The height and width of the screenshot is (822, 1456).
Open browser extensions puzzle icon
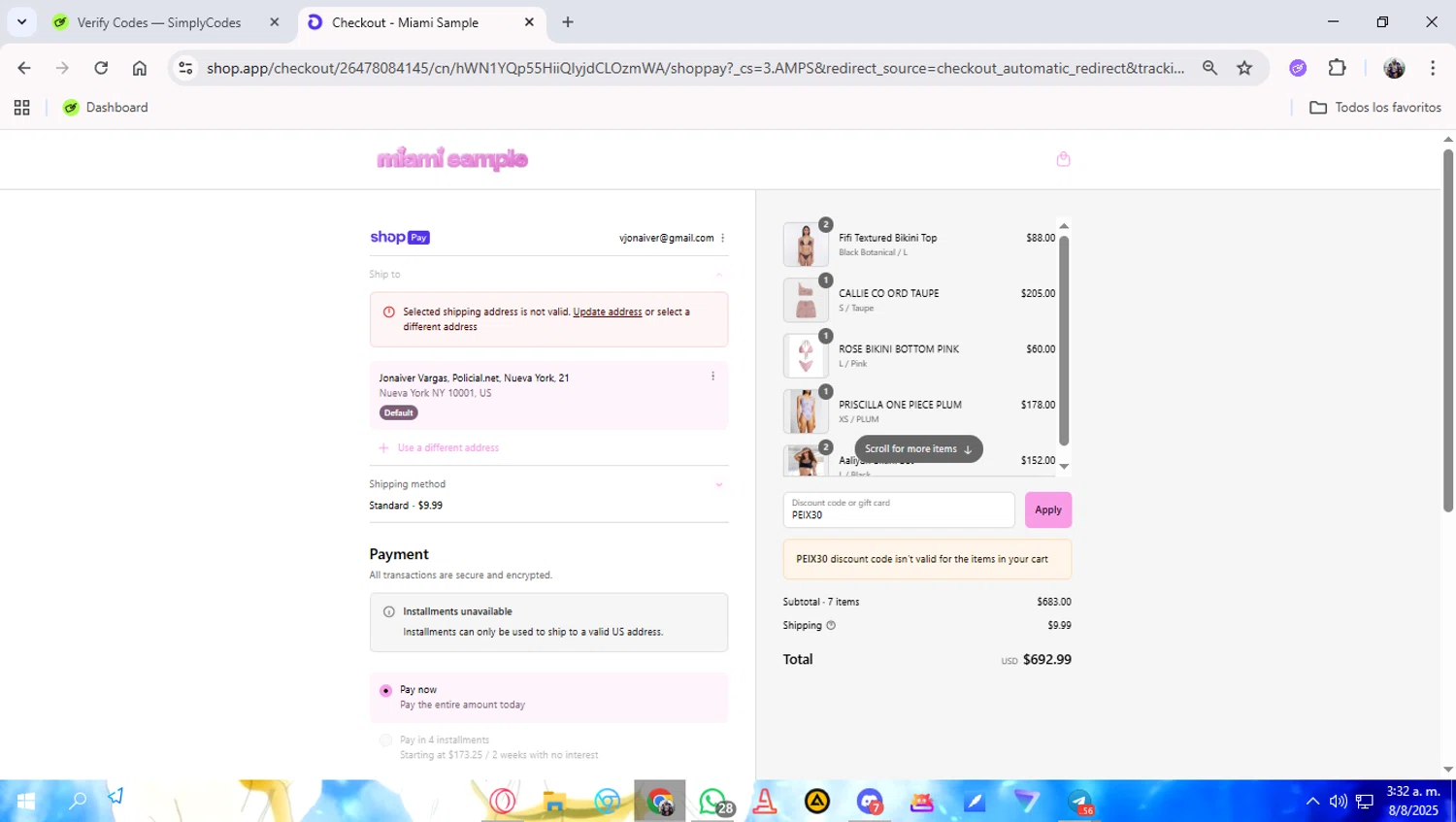tap(1338, 68)
